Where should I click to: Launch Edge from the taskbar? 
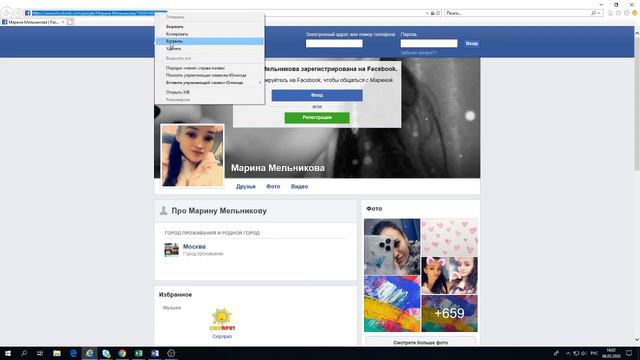coord(73,353)
